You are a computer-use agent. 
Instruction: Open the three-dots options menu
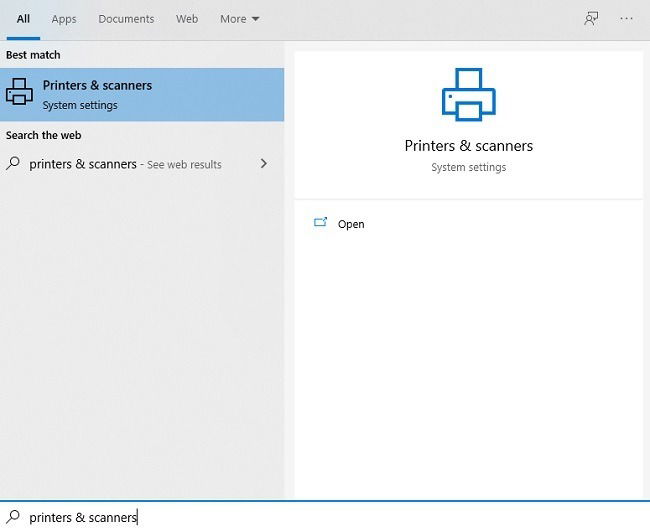626,19
